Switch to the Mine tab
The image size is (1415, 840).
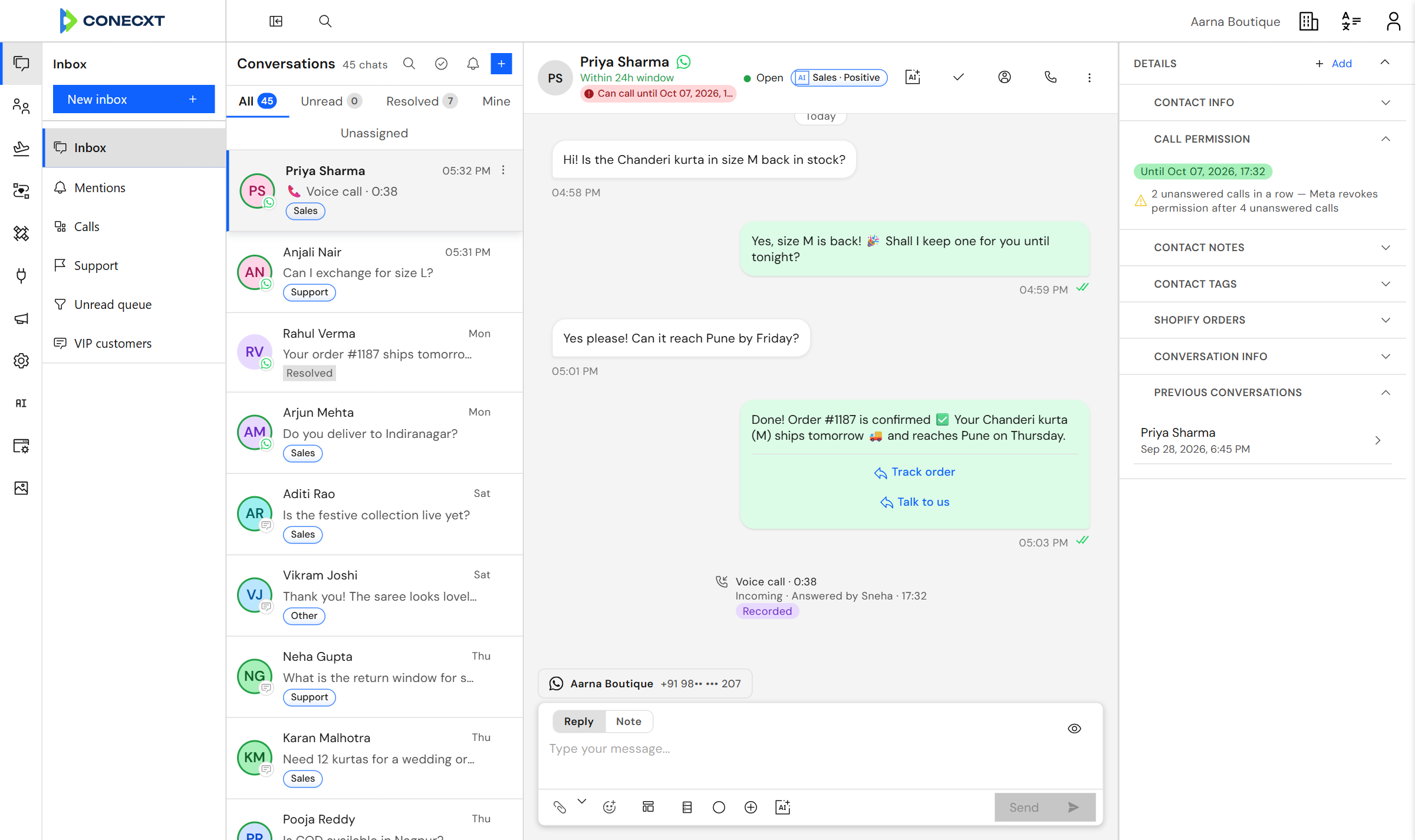pos(496,101)
